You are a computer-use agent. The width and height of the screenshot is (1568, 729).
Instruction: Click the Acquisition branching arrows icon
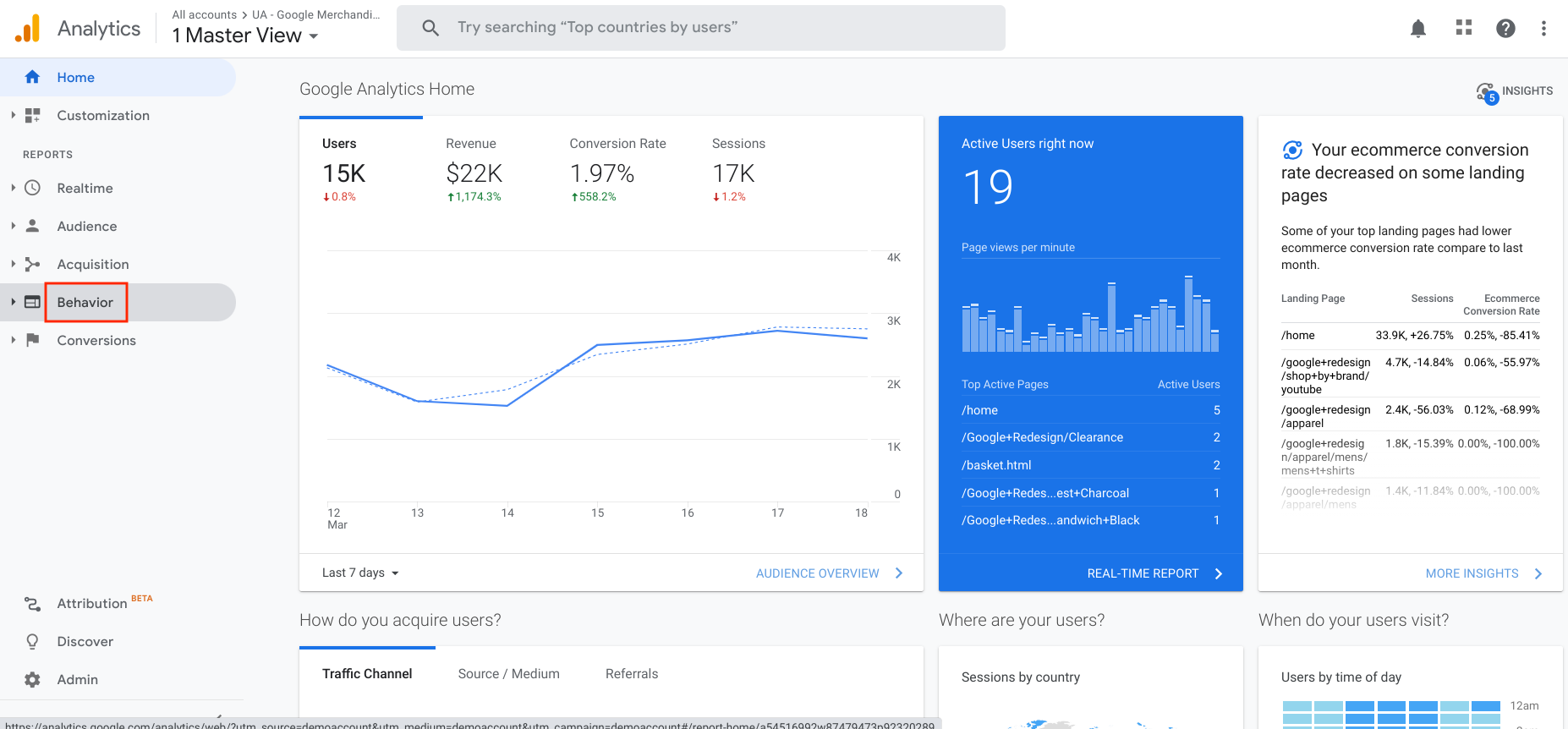pyautogui.click(x=32, y=264)
